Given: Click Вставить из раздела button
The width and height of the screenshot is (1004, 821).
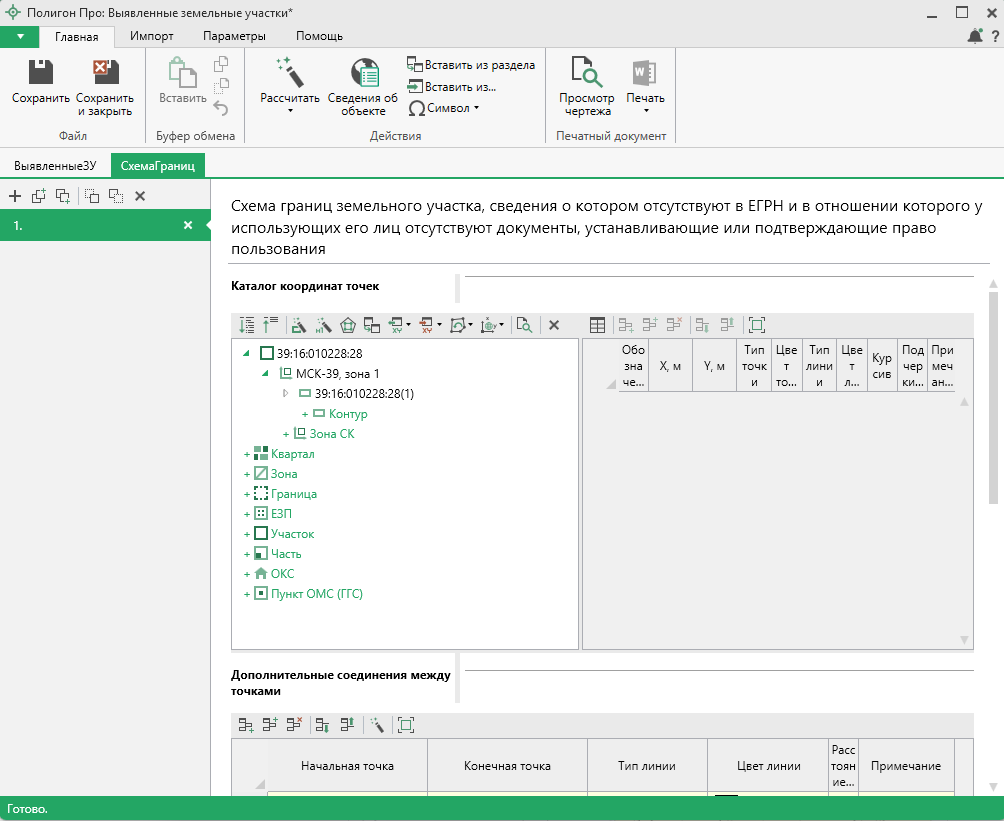Looking at the screenshot, I should point(471,65).
